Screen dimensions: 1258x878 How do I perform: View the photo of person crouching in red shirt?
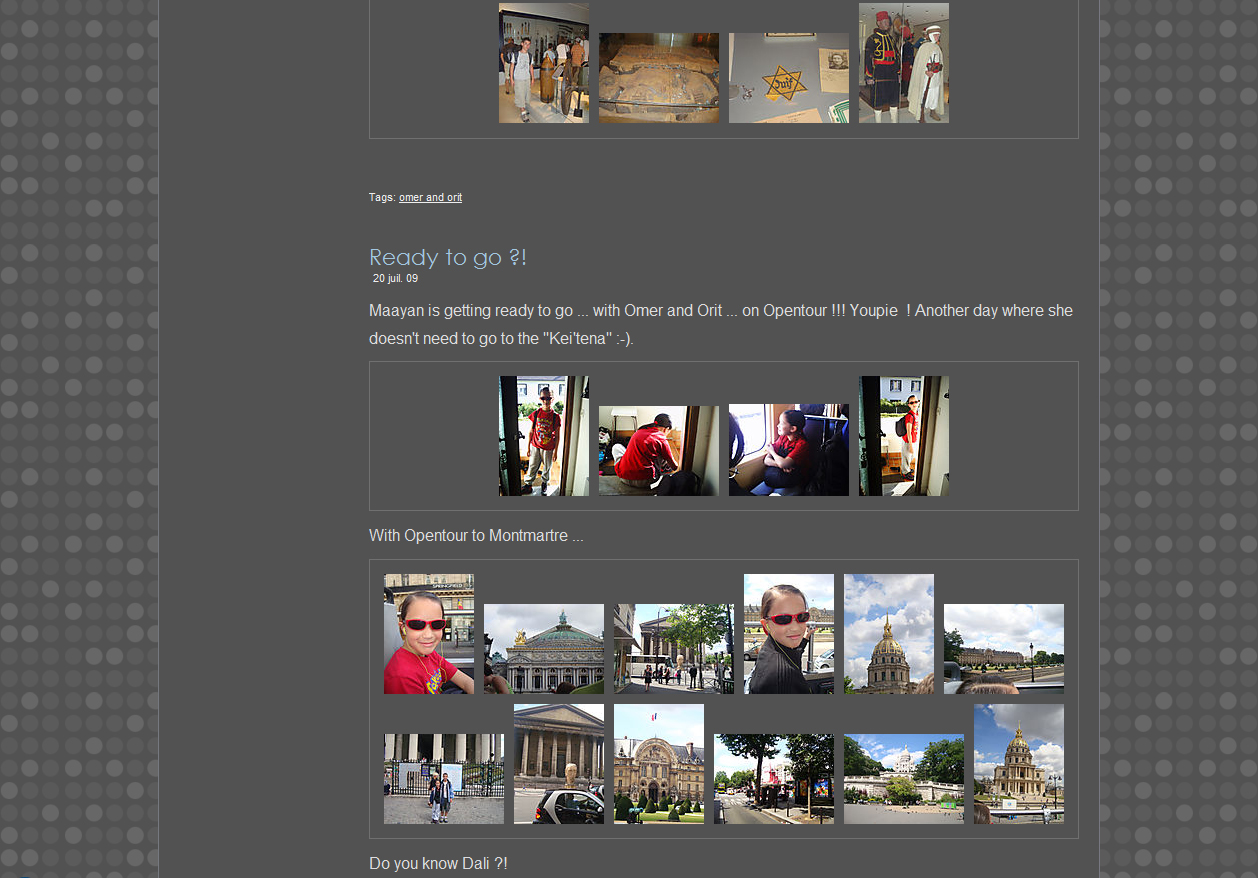point(658,450)
